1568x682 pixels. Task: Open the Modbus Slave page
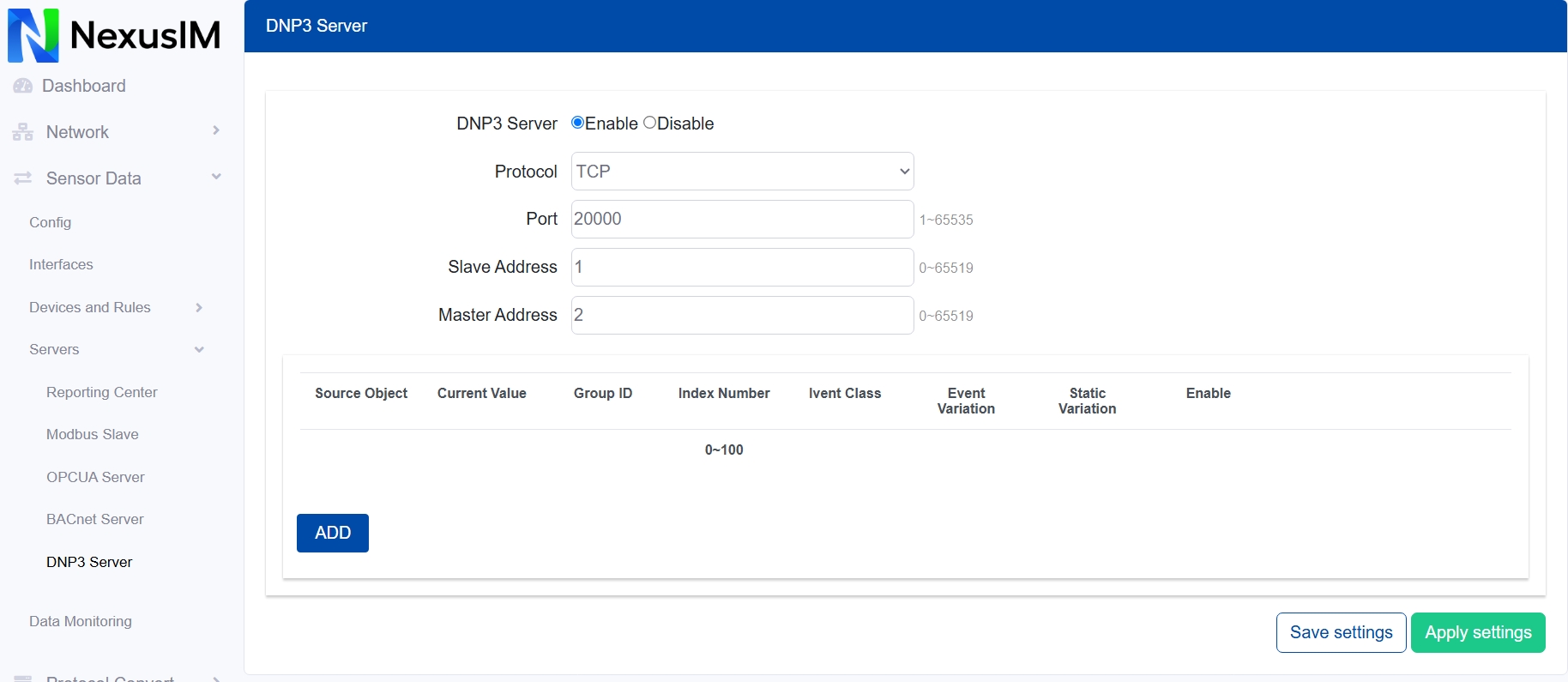click(x=93, y=434)
